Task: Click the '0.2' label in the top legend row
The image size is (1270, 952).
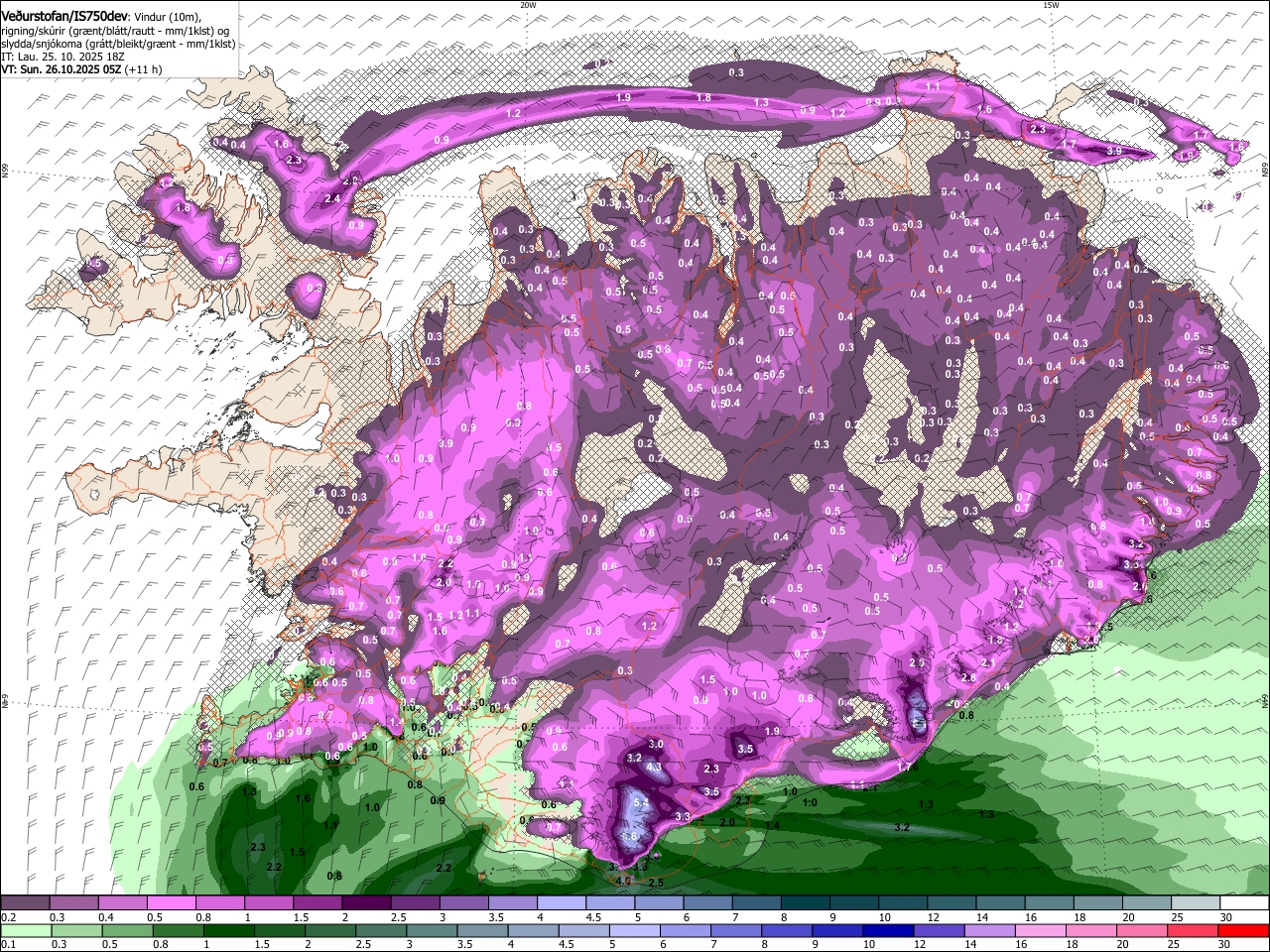Action: coord(9,917)
